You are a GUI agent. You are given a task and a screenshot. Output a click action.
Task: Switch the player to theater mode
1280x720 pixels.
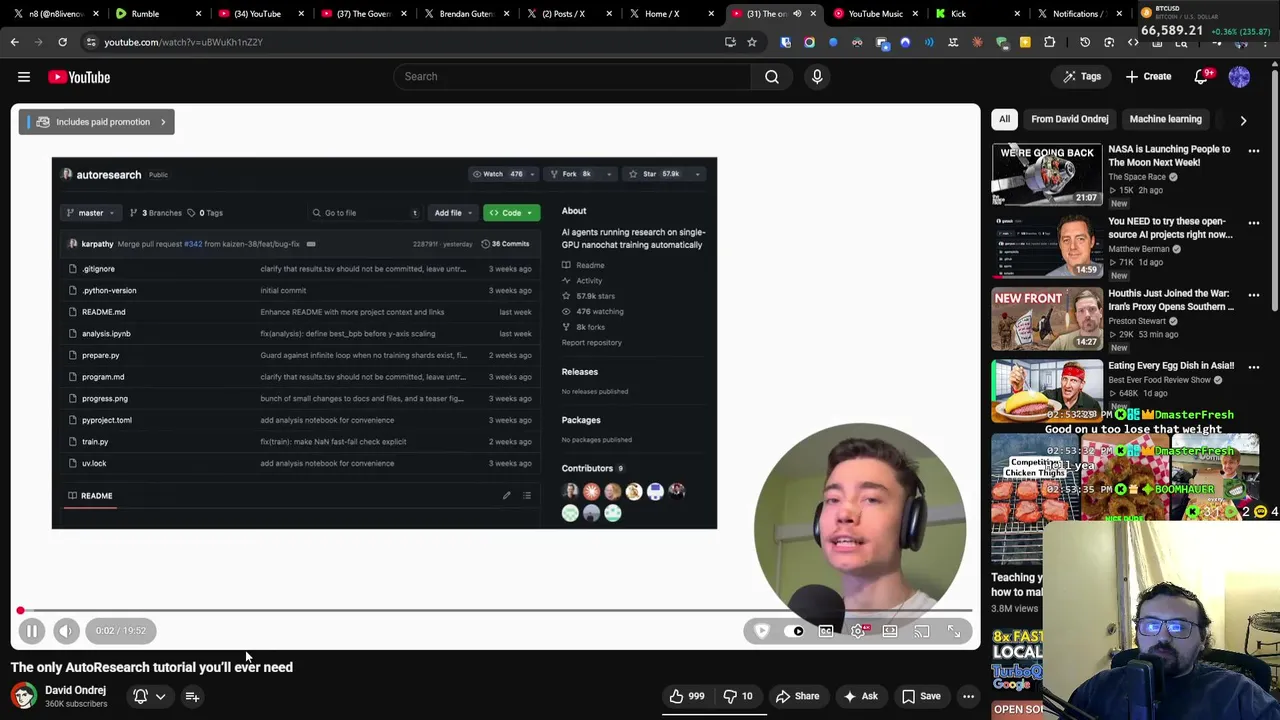coord(890,631)
